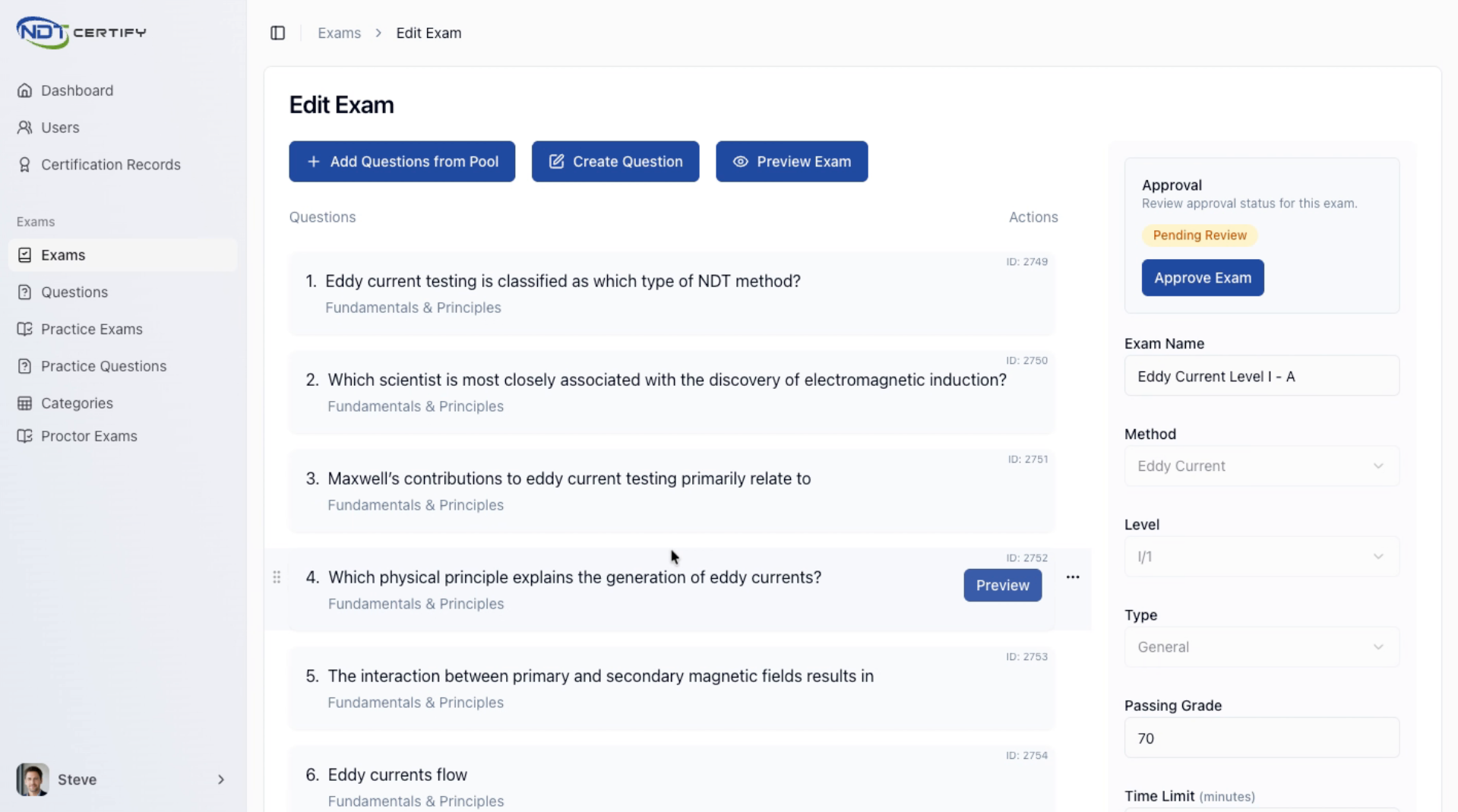Viewport: 1458px width, 812px height.
Task: Select question 5 about magnetic field interaction
Action: tap(672, 689)
